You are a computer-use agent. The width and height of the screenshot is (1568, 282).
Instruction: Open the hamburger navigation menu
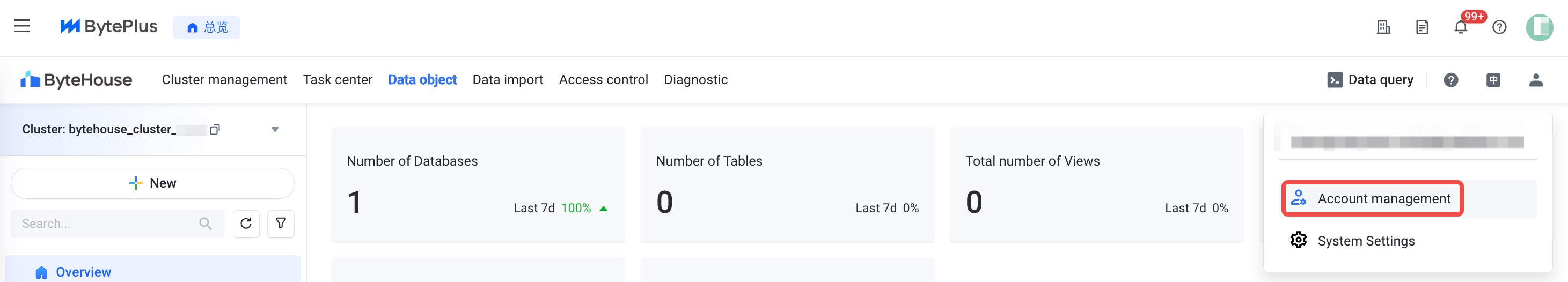(x=22, y=26)
